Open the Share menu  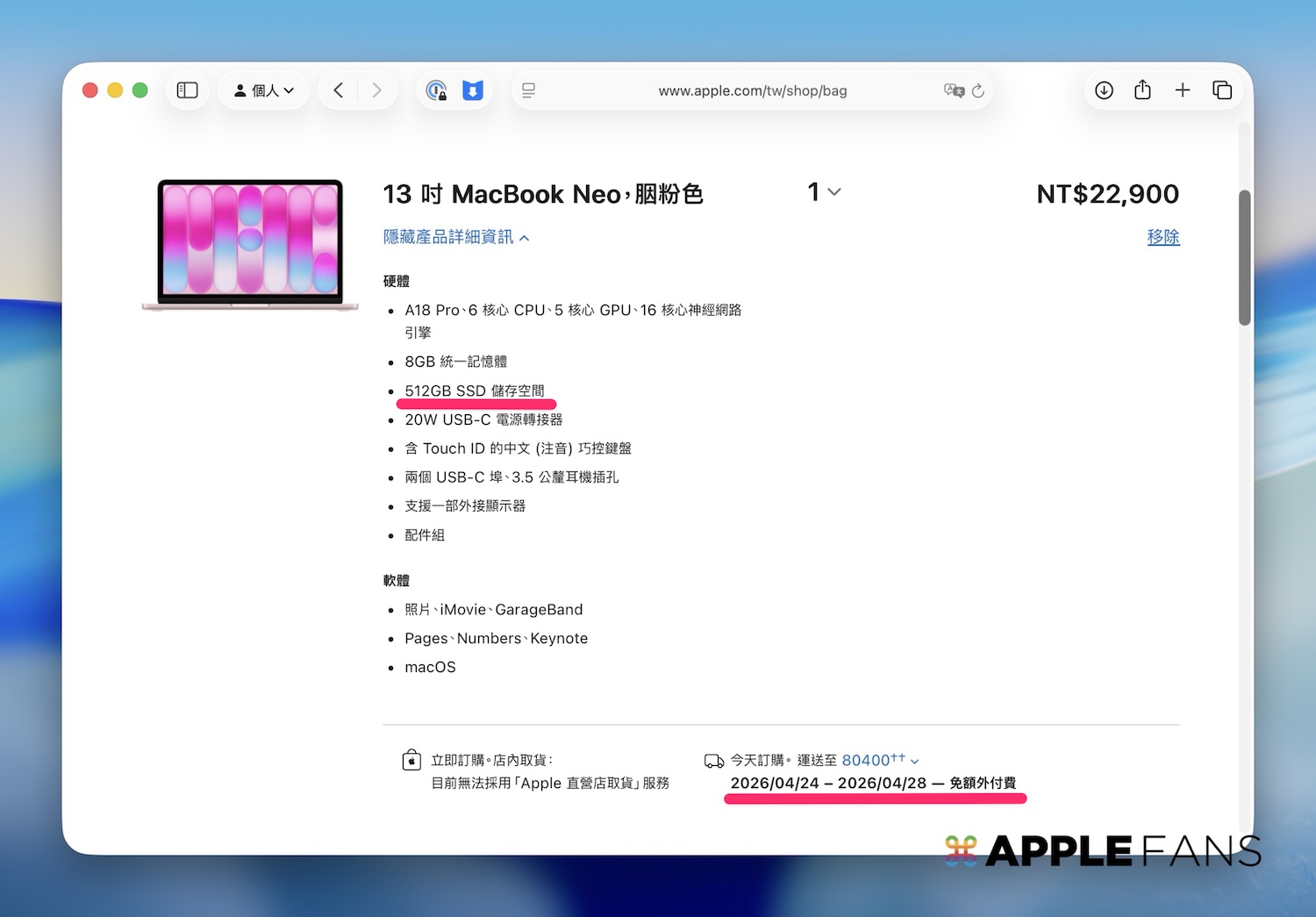(1142, 90)
